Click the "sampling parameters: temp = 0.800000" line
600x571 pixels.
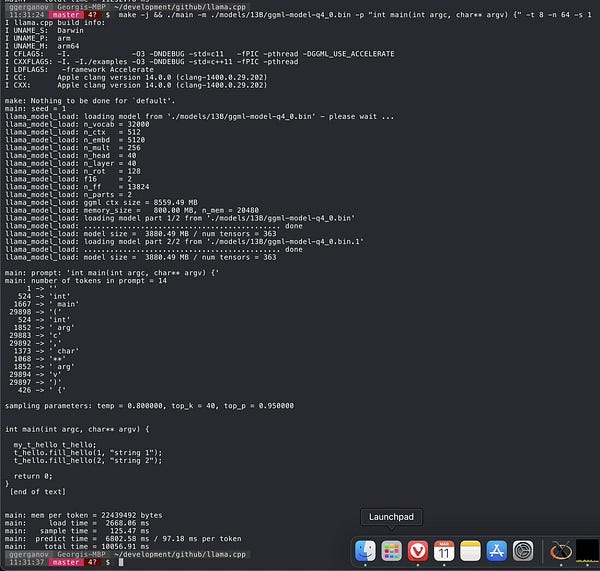point(150,406)
